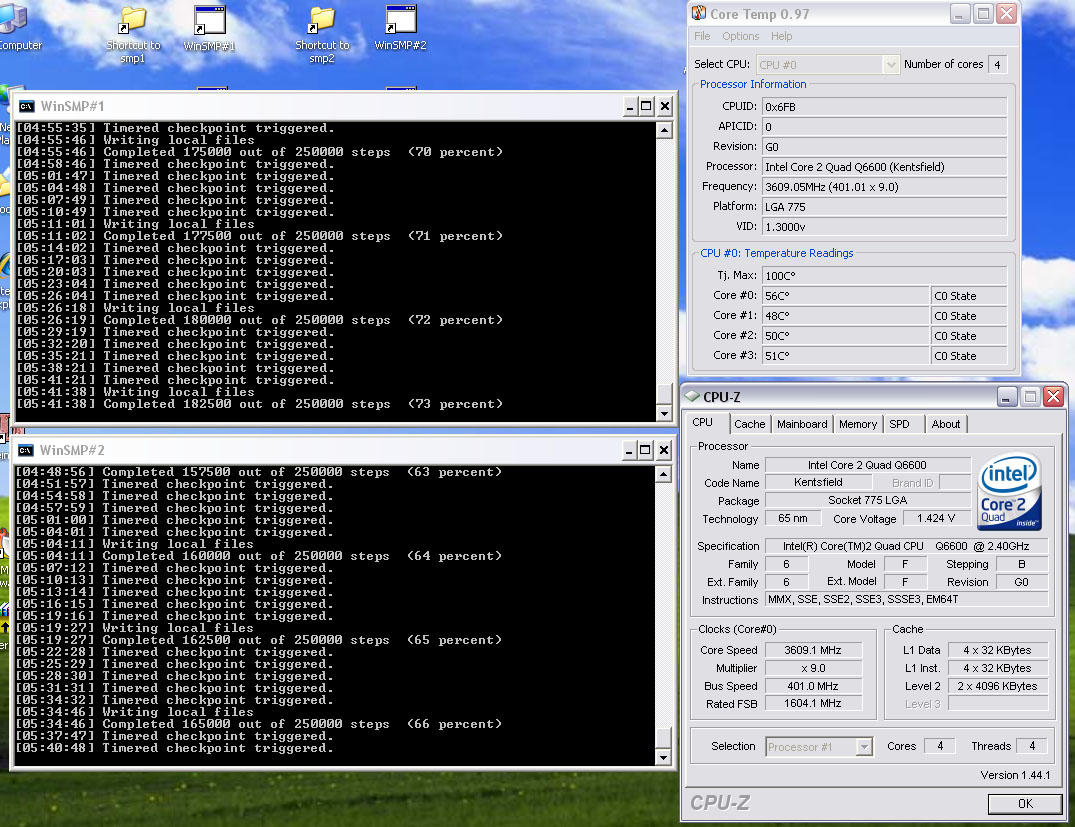The width and height of the screenshot is (1075, 827).
Task: Click the Intel Core 2 Quad logo
Action: point(1009,491)
